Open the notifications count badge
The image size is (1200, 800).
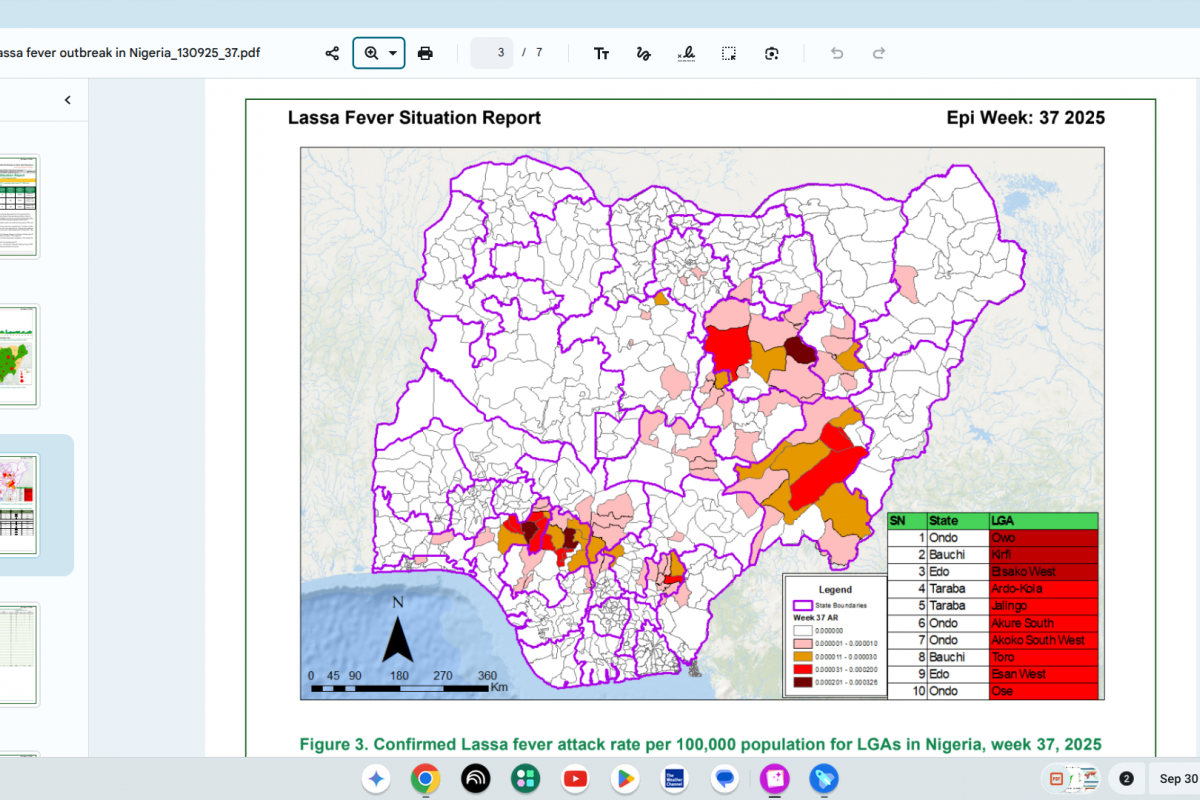[1126, 778]
